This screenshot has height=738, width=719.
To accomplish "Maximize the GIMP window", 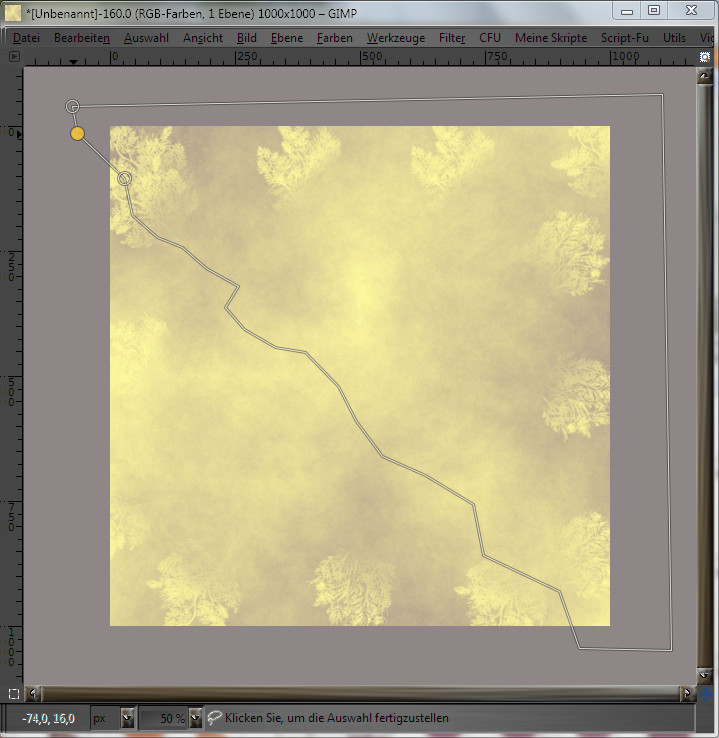I will 654,11.
